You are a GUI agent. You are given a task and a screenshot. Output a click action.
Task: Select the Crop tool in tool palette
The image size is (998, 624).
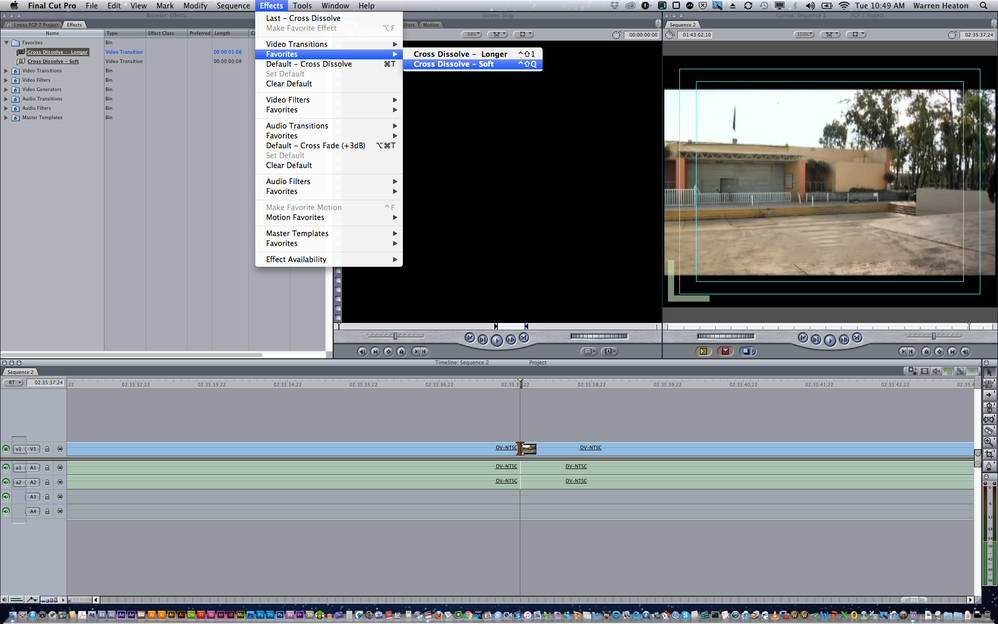[989, 454]
